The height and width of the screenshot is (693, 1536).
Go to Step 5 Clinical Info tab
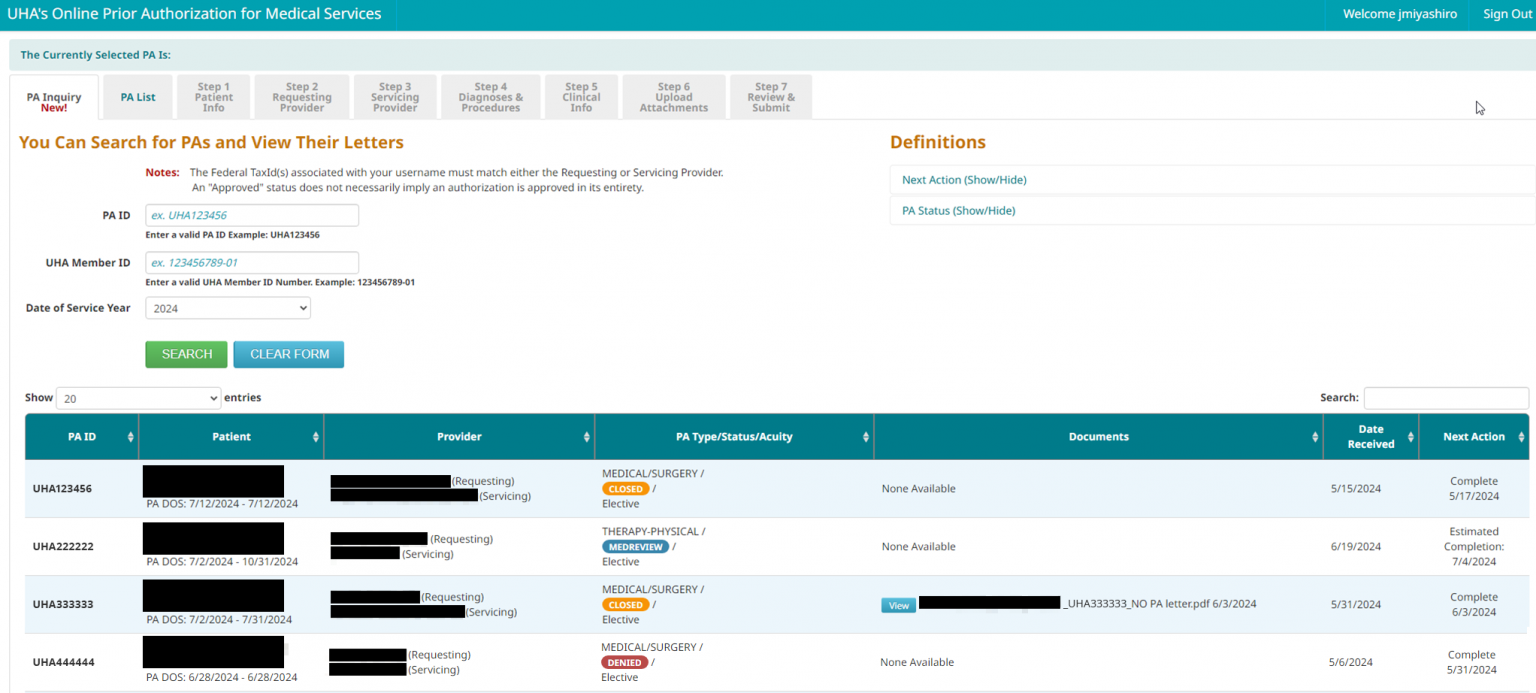click(581, 97)
